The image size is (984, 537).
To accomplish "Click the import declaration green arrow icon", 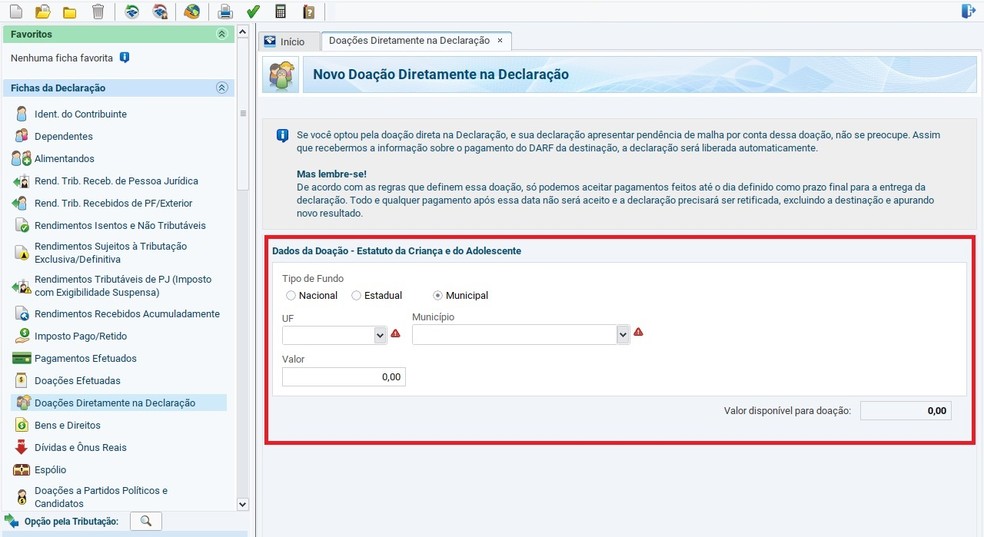I will click(x=132, y=11).
